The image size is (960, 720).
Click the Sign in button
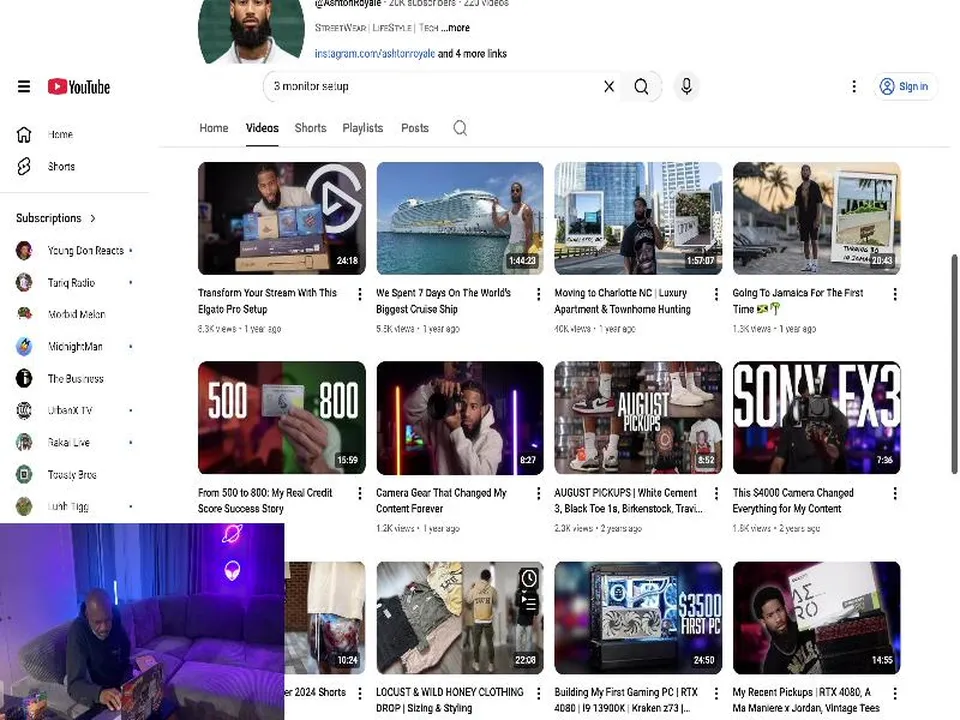coord(904,86)
